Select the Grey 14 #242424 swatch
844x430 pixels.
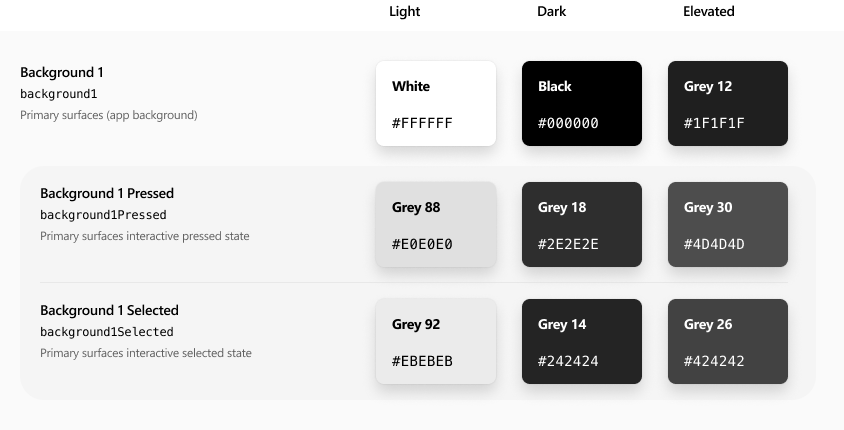click(582, 341)
